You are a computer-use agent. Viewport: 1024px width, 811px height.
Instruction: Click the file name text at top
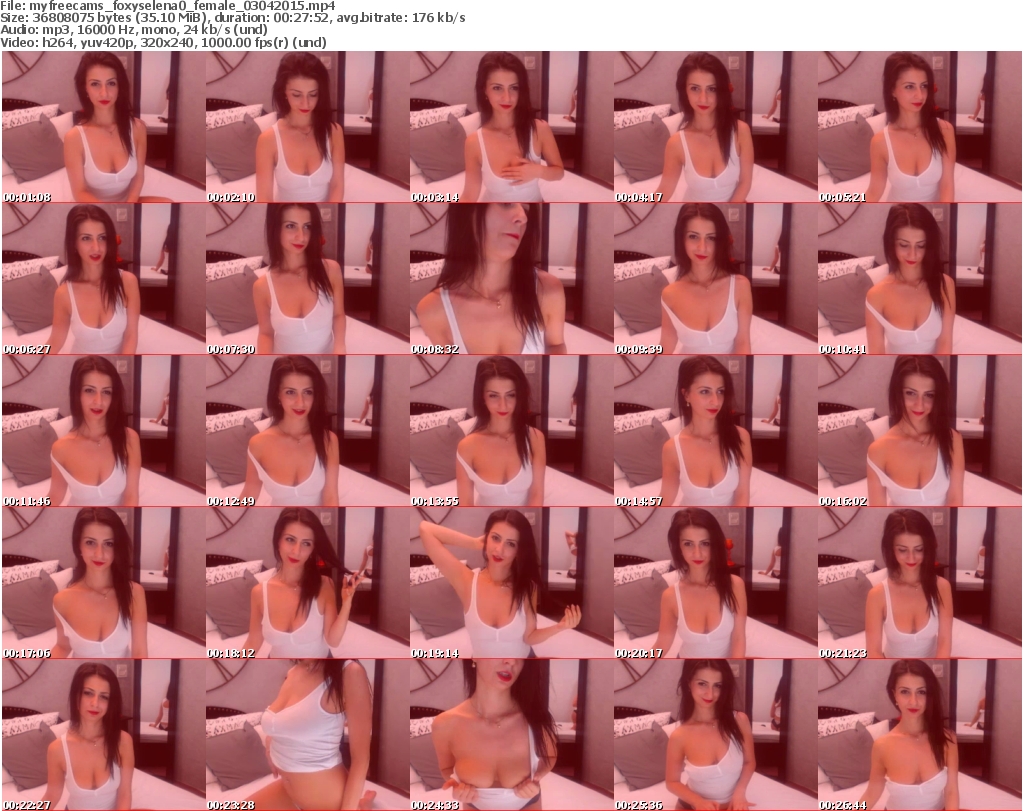168,6
